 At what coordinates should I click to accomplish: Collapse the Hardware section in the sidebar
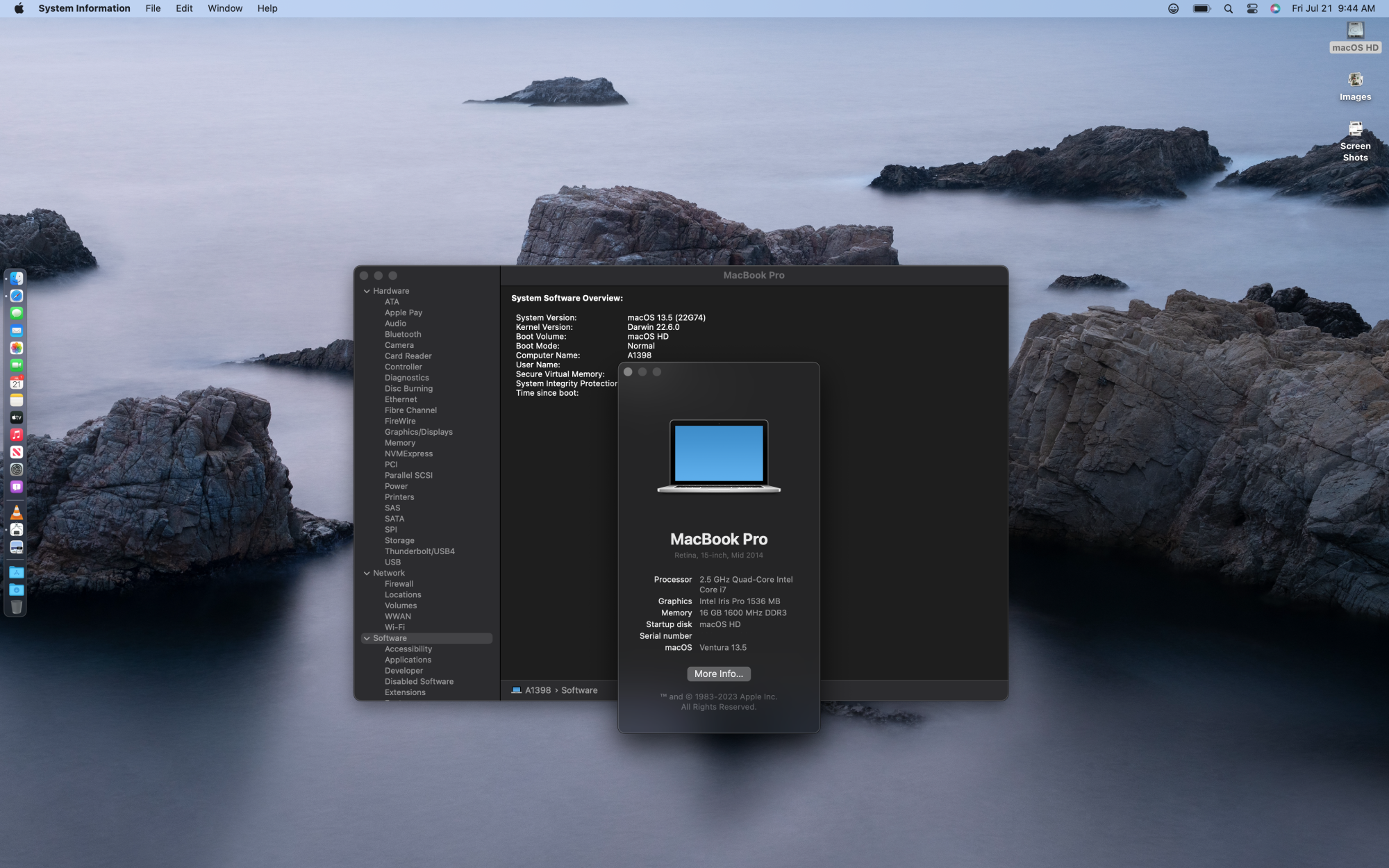tap(367, 291)
